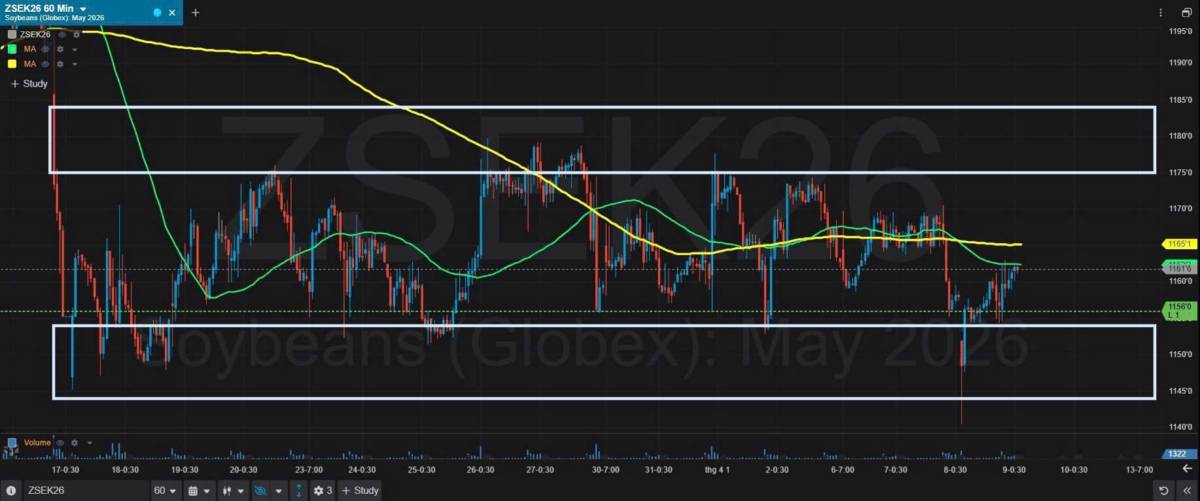Click the yellow MA color swatch
The image size is (1200, 501).
click(x=12, y=63)
